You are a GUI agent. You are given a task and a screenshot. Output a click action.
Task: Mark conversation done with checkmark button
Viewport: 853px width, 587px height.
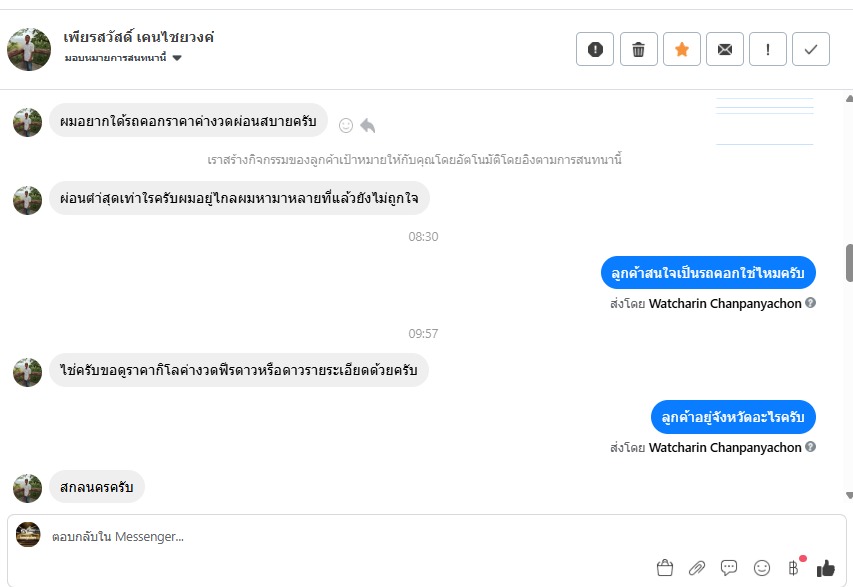click(x=811, y=49)
